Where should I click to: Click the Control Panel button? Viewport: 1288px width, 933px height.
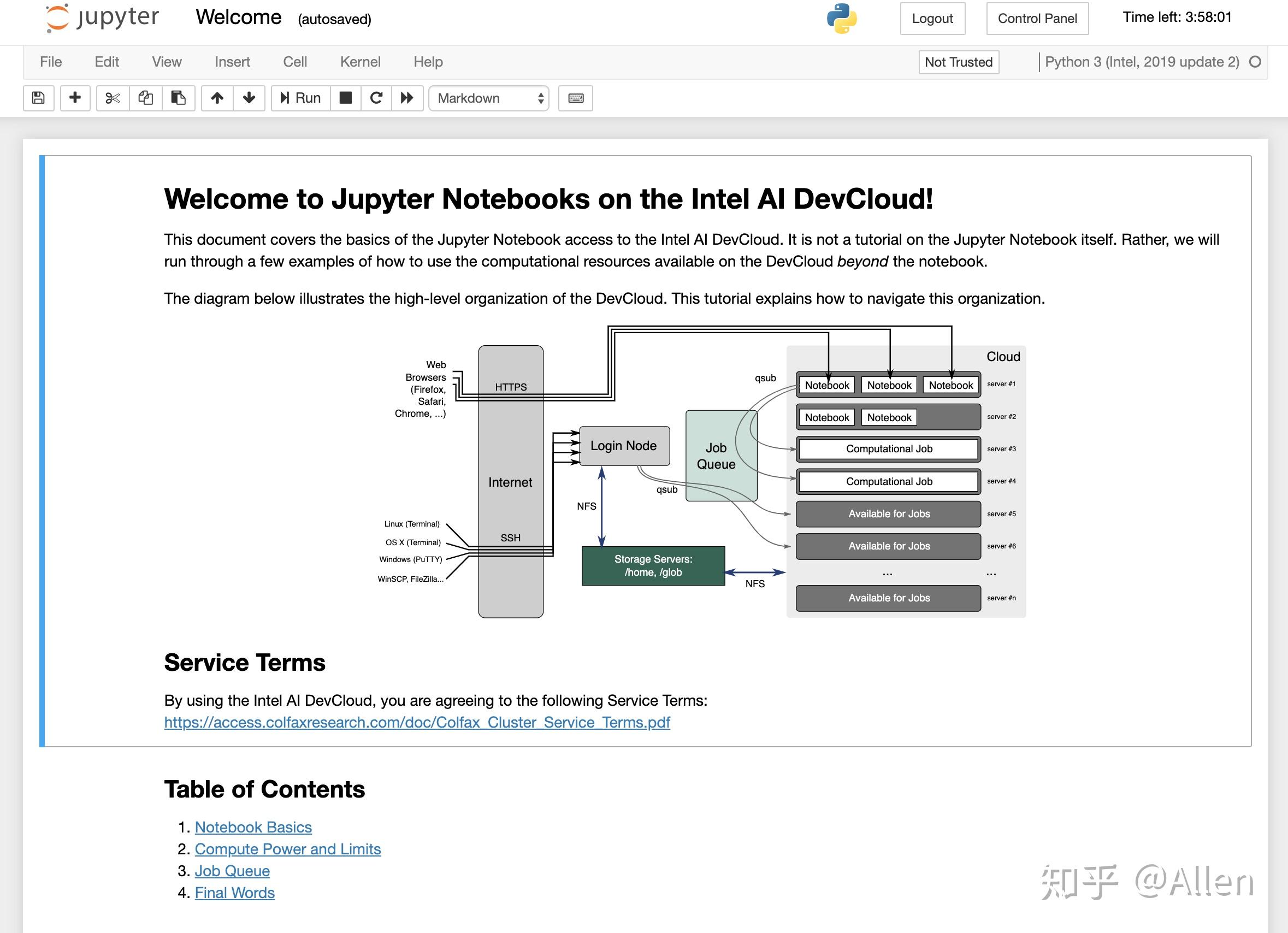pyautogui.click(x=1037, y=19)
